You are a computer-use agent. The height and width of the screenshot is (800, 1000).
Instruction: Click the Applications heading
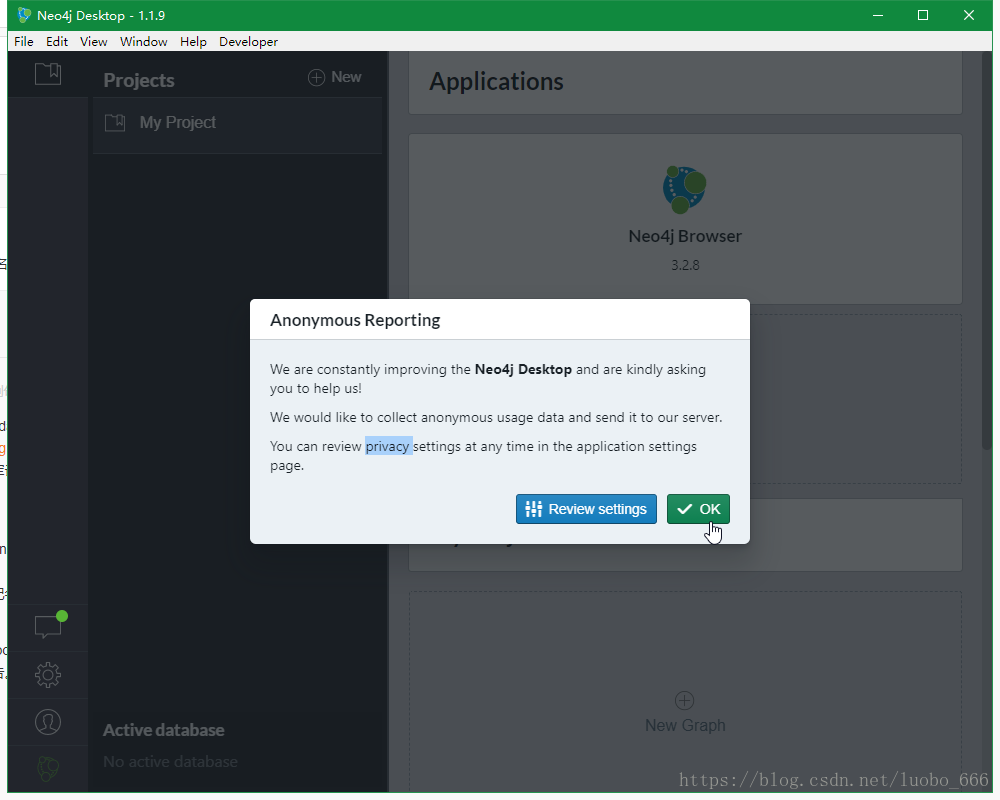coord(496,82)
